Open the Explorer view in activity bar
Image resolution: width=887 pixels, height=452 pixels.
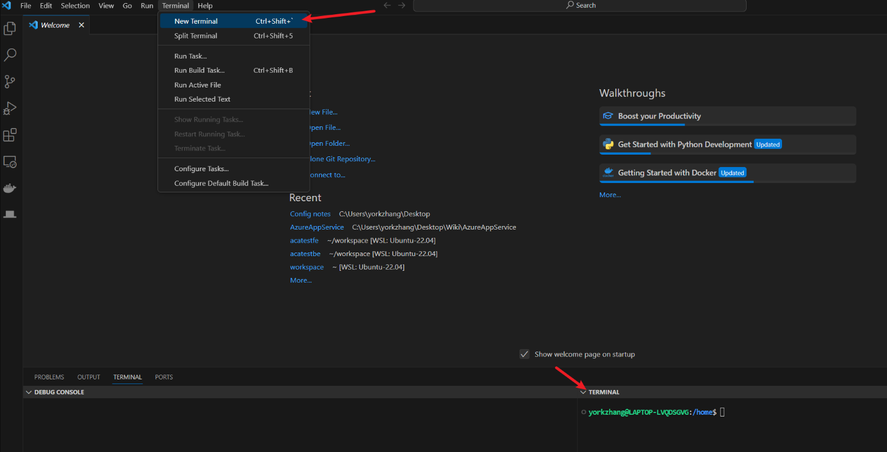[x=10, y=28]
